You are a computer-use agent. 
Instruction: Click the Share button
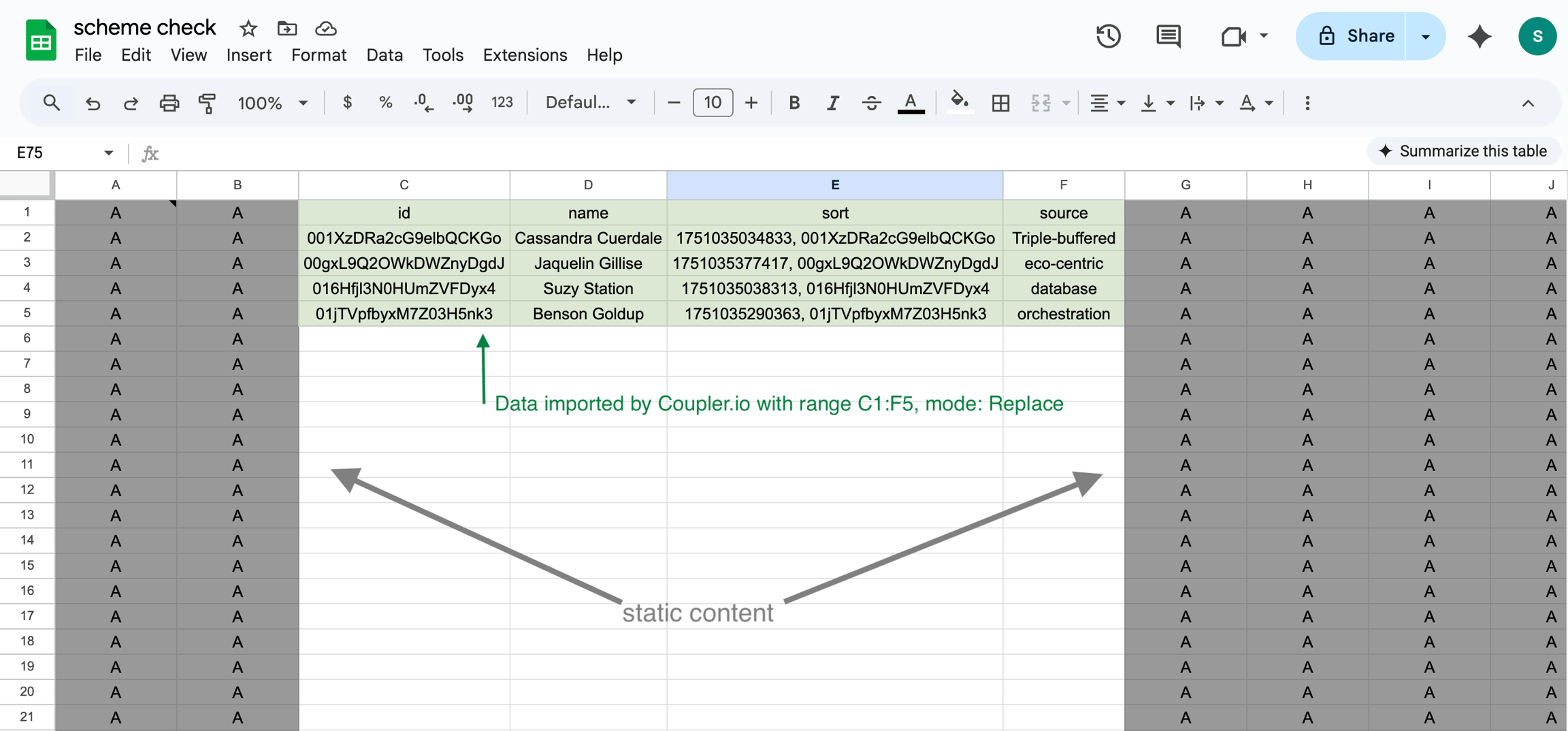(x=1351, y=36)
